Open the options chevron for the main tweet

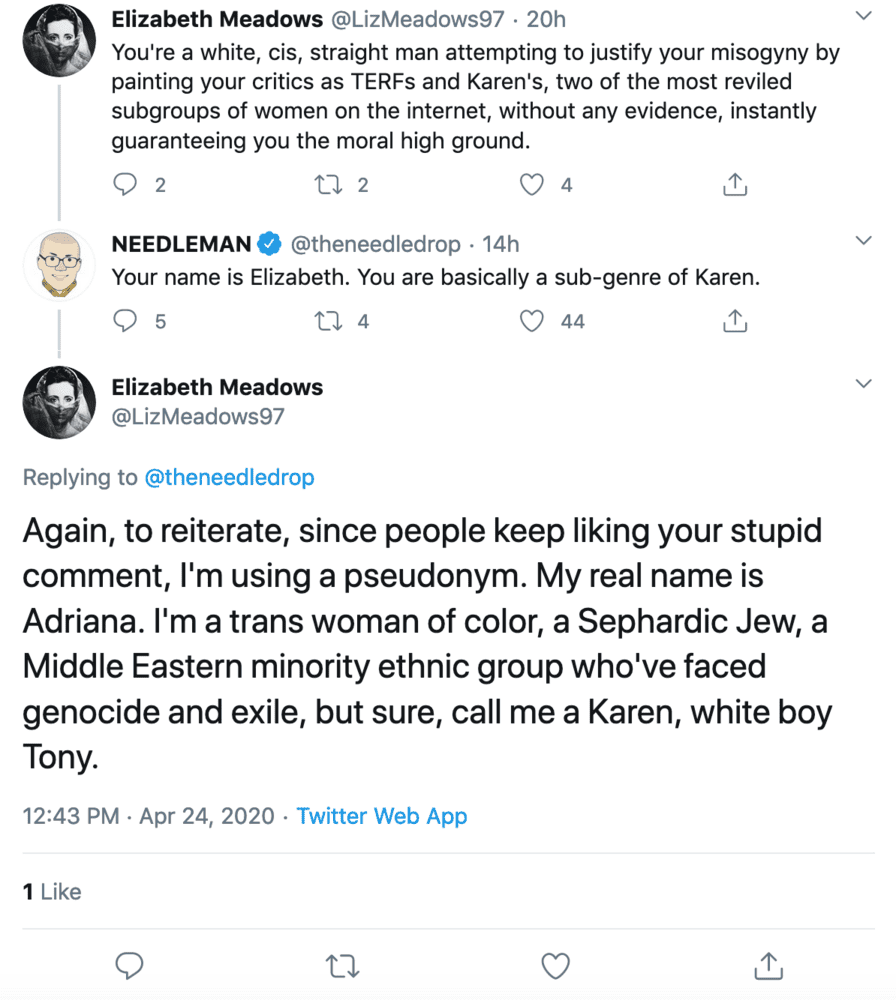coord(863,383)
